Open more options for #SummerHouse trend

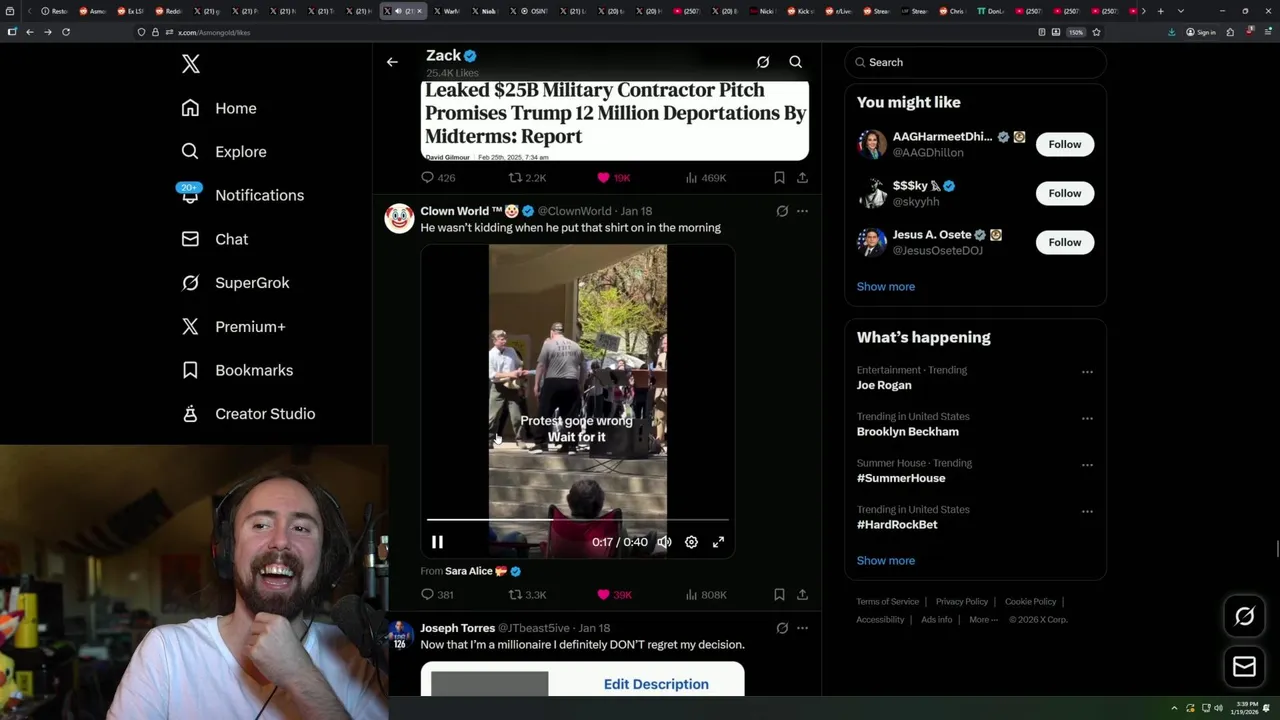coord(1087,465)
